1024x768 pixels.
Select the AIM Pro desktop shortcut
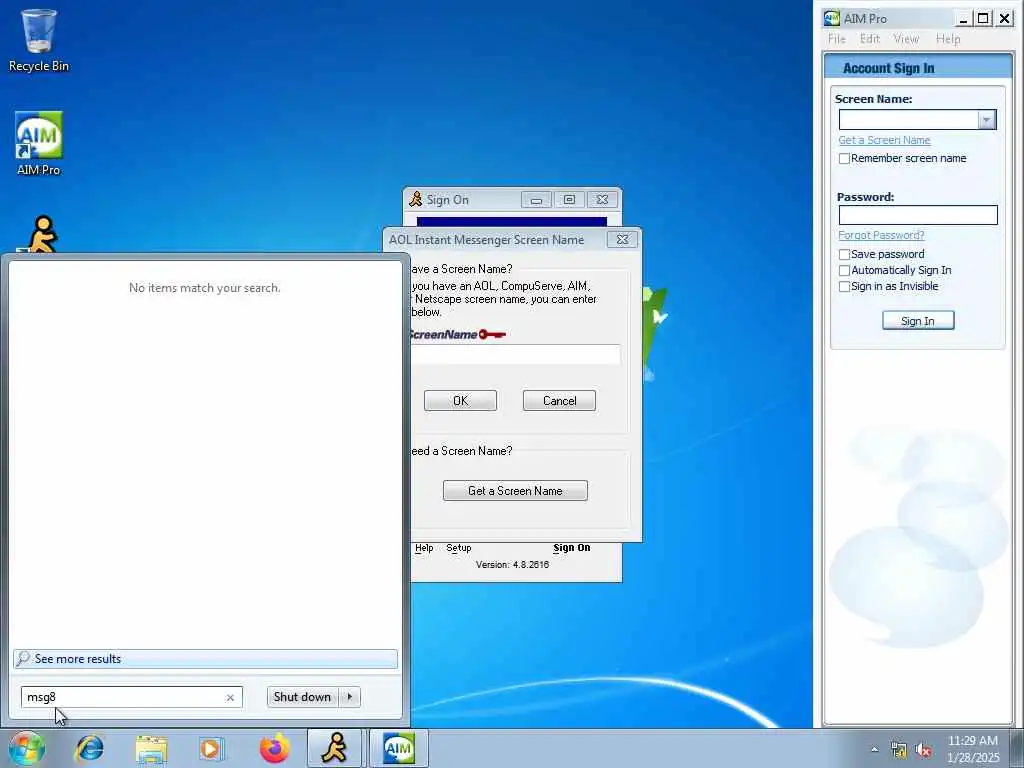39,143
